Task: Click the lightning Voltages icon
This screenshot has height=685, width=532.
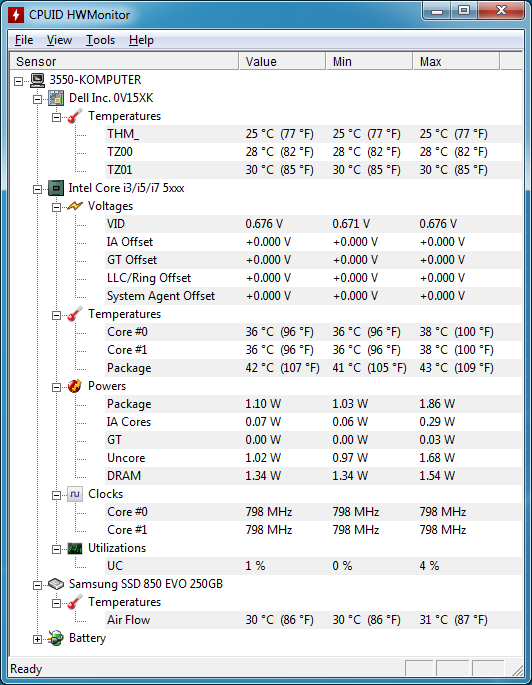Action: [x=75, y=206]
